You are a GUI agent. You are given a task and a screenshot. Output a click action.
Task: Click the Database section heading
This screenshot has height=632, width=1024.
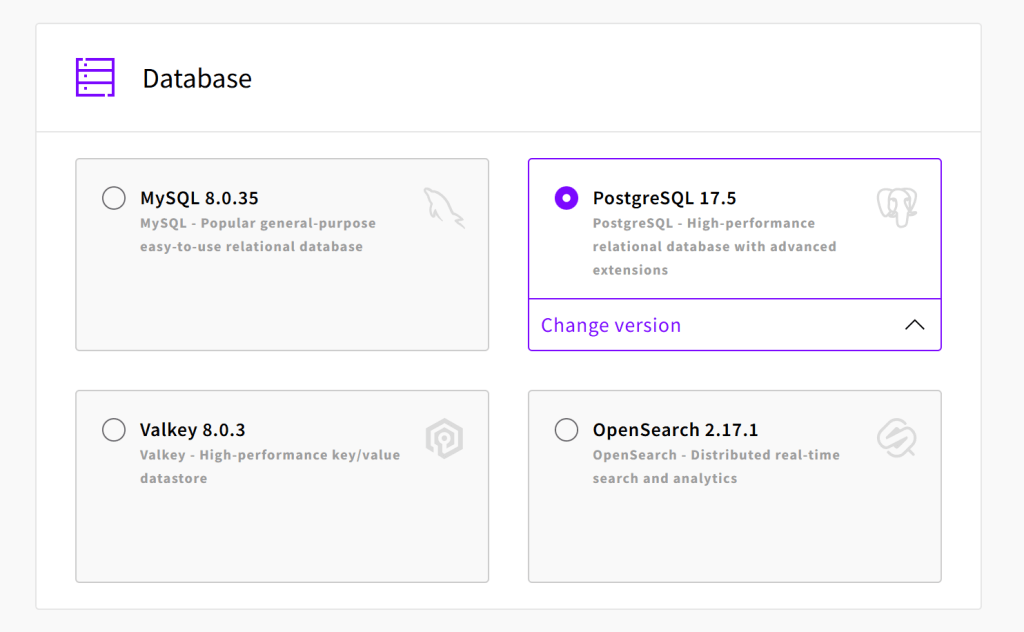click(x=197, y=78)
